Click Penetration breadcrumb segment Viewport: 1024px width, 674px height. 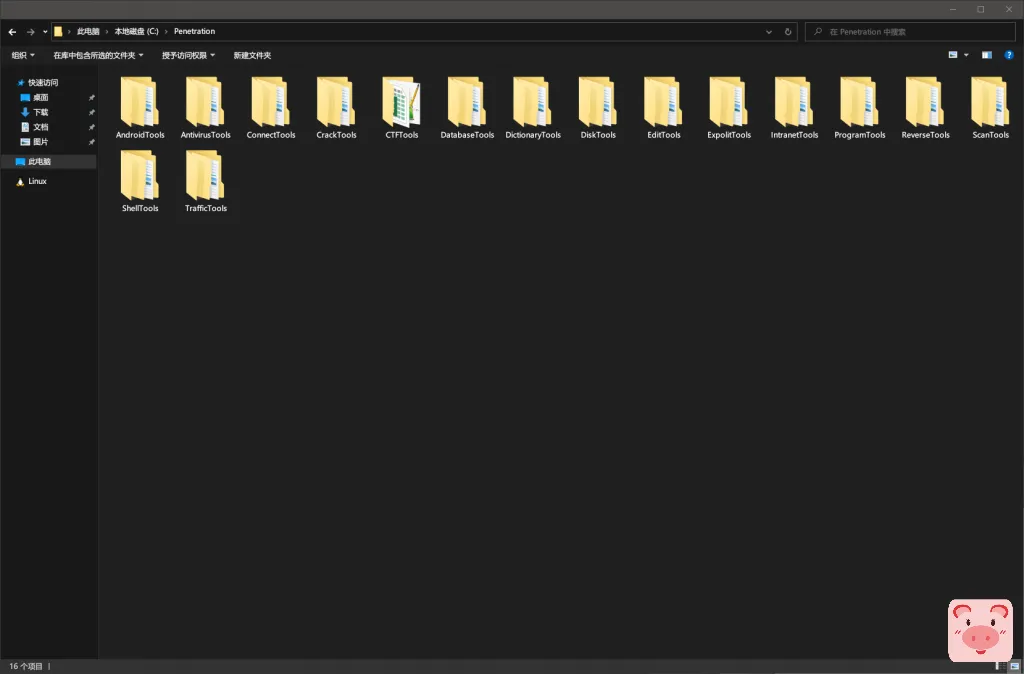pyautogui.click(x=195, y=31)
